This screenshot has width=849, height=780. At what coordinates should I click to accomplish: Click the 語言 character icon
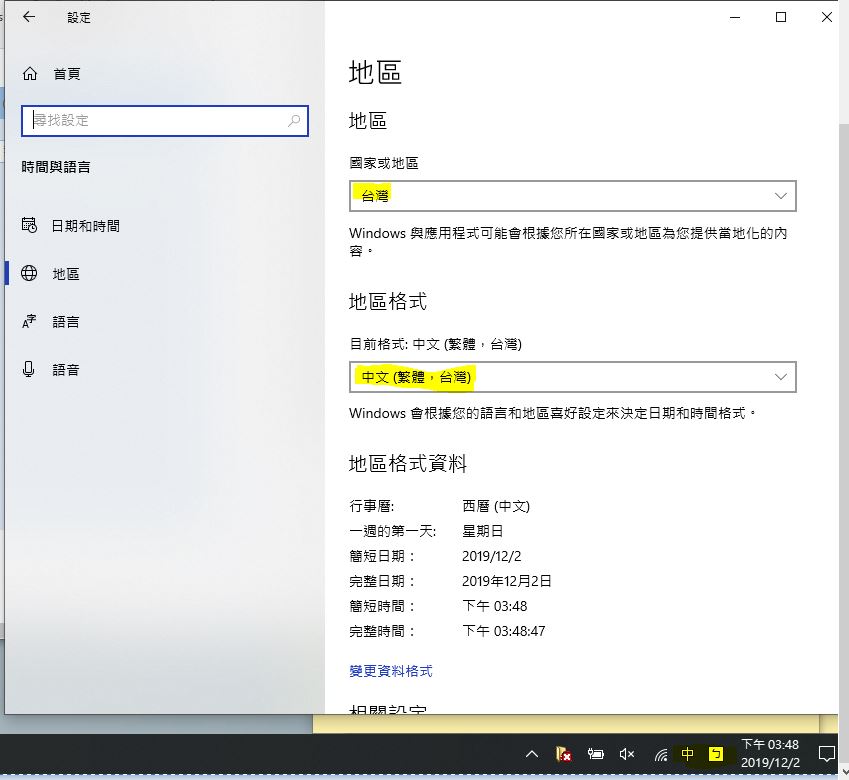29,322
